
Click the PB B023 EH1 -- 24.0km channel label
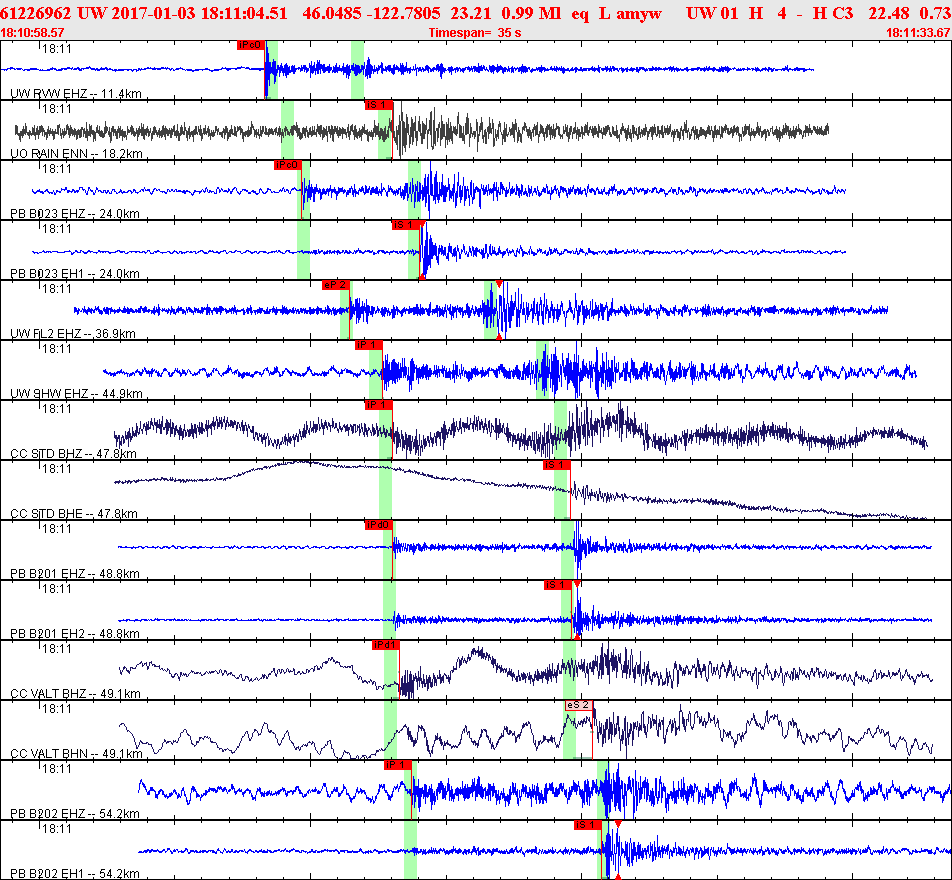coord(75,274)
